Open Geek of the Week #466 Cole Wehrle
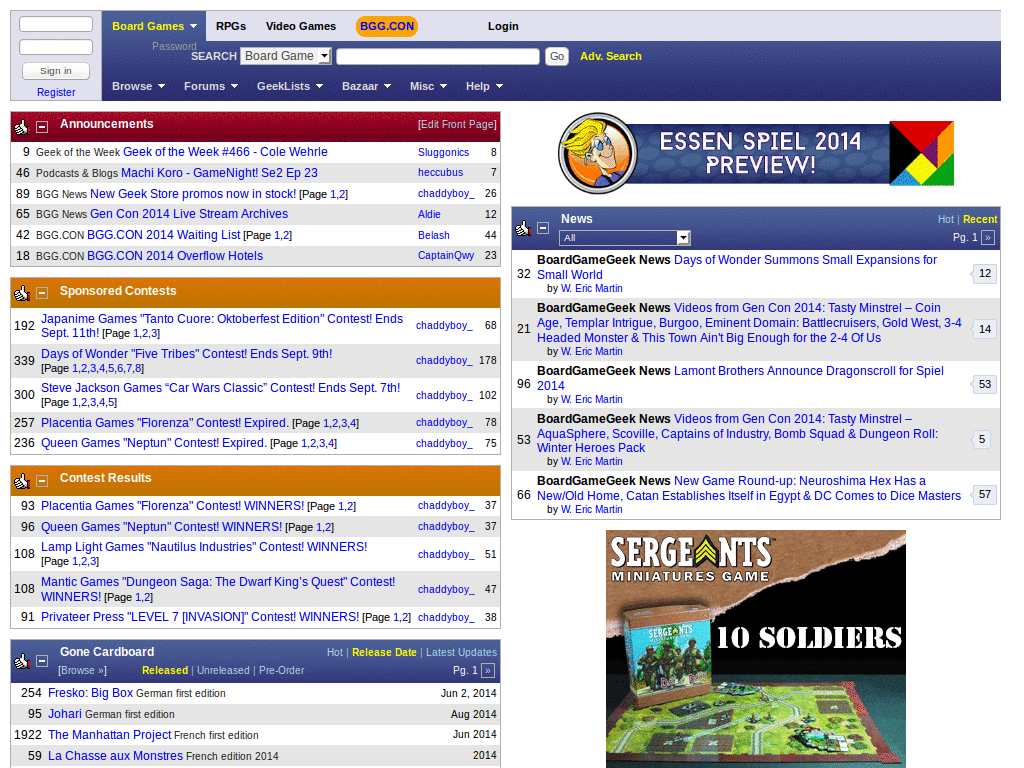The width and height of the screenshot is (1024, 768). pyautogui.click(x=225, y=152)
